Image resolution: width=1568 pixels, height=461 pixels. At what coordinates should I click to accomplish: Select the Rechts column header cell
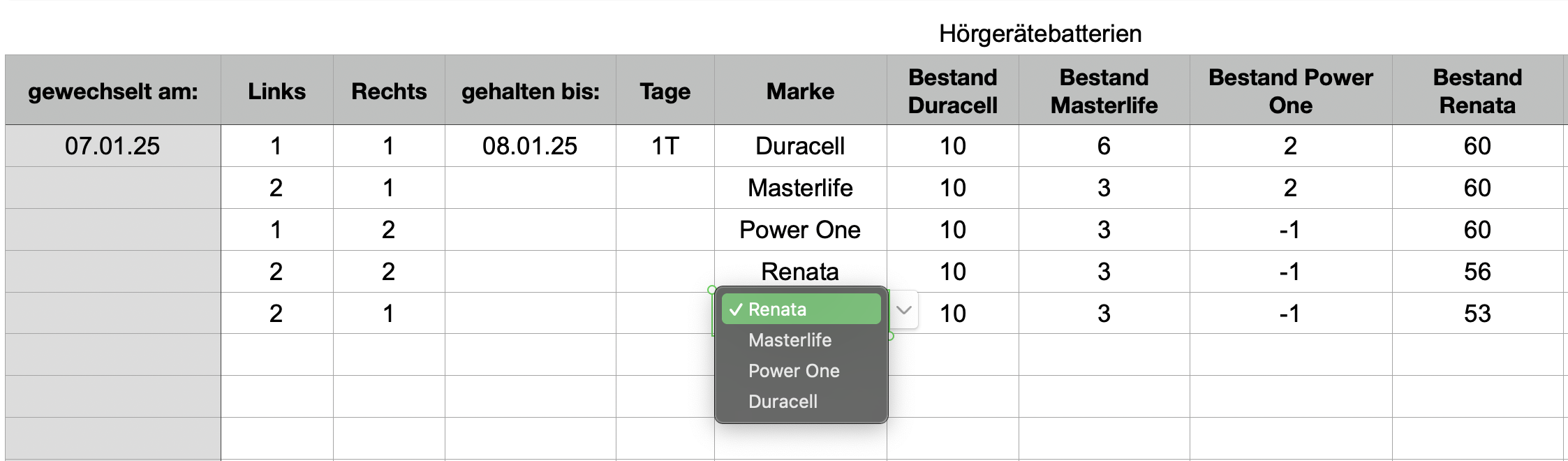389,91
